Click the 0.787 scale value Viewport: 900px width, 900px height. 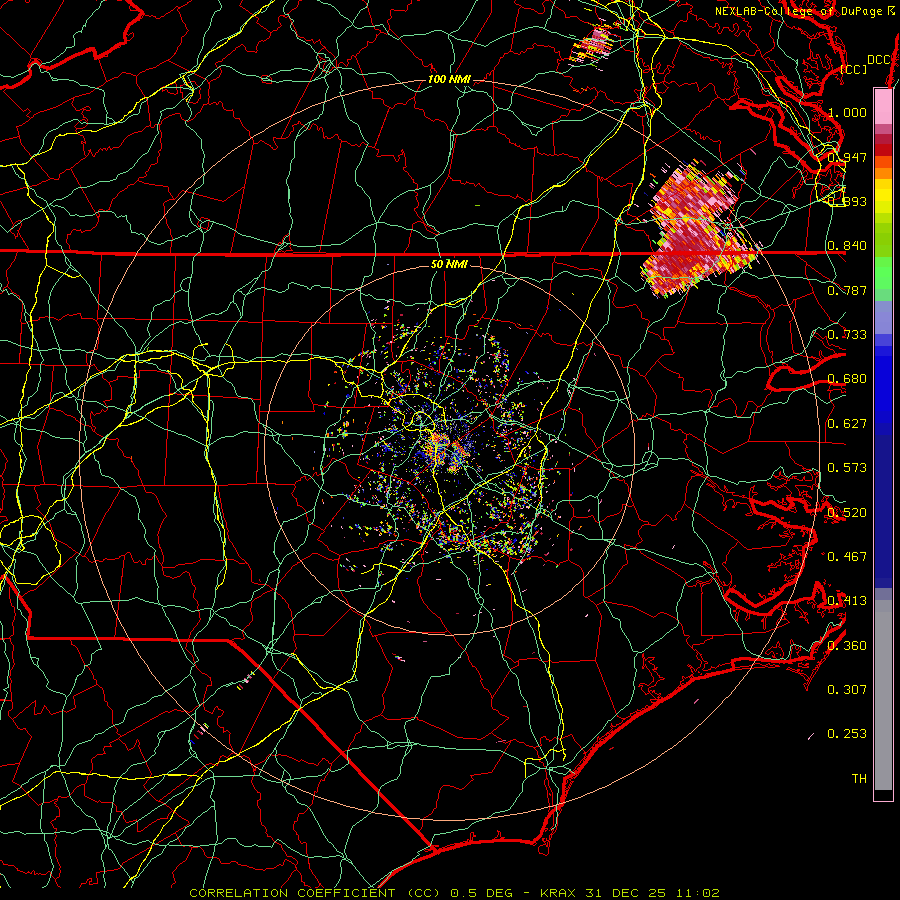pos(847,290)
